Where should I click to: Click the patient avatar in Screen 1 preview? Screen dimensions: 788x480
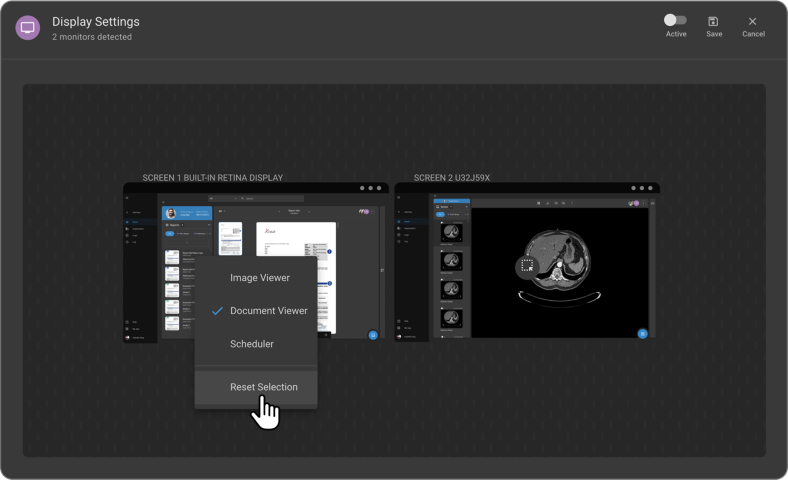coord(171,213)
